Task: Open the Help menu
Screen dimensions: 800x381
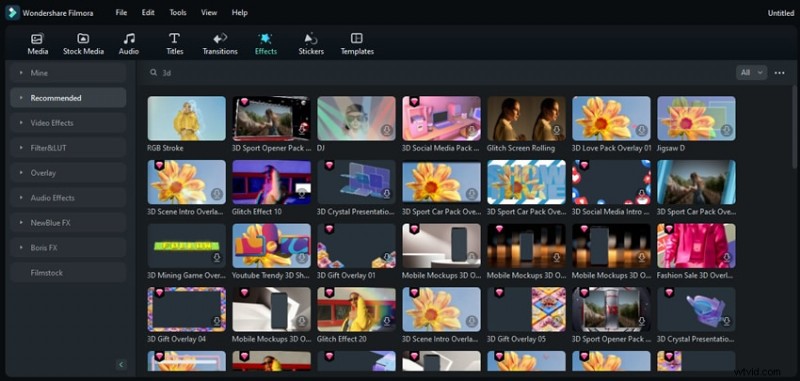Action: pyautogui.click(x=239, y=13)
